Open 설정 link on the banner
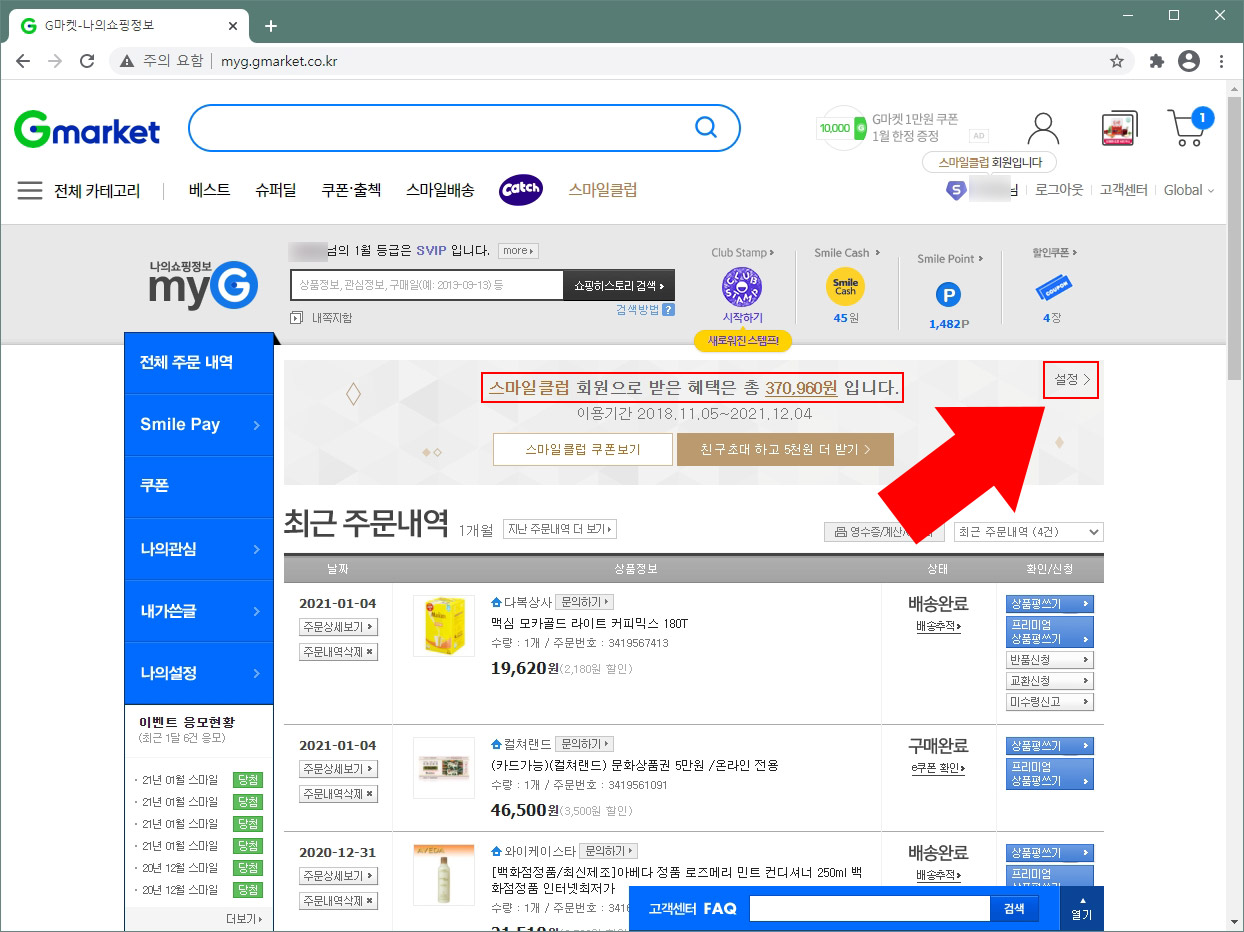This screenshot has height=932, width=1244. point(1071,379)
